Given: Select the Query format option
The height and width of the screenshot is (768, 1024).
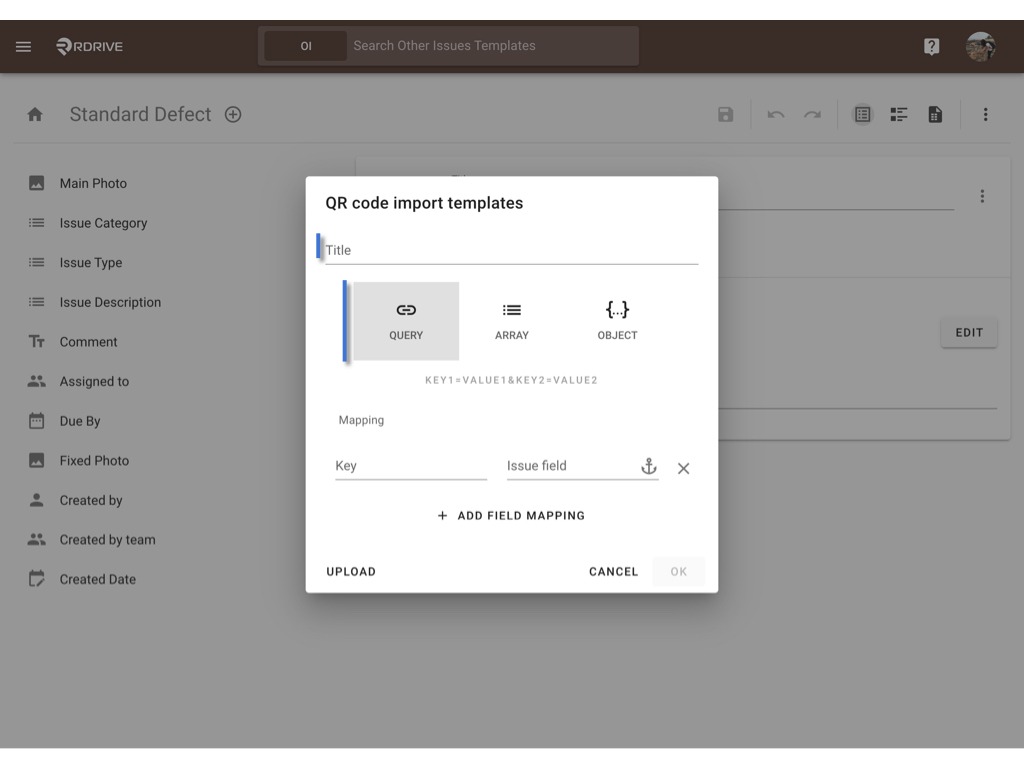Looking at the screenshot, I should (406, 321).
